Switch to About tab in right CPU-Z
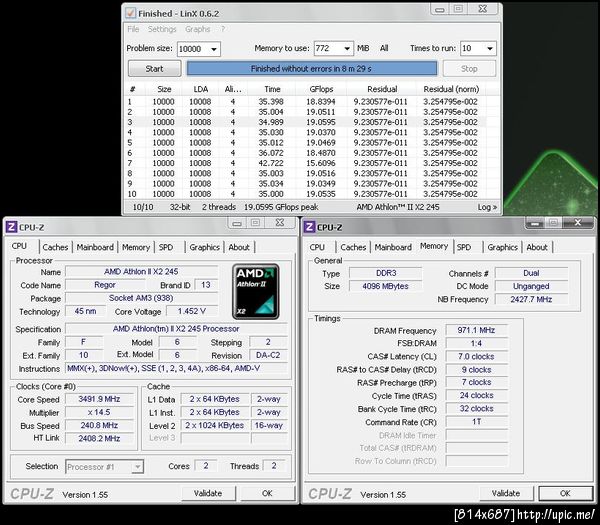600x525 pixels. (x=537, y=247)
